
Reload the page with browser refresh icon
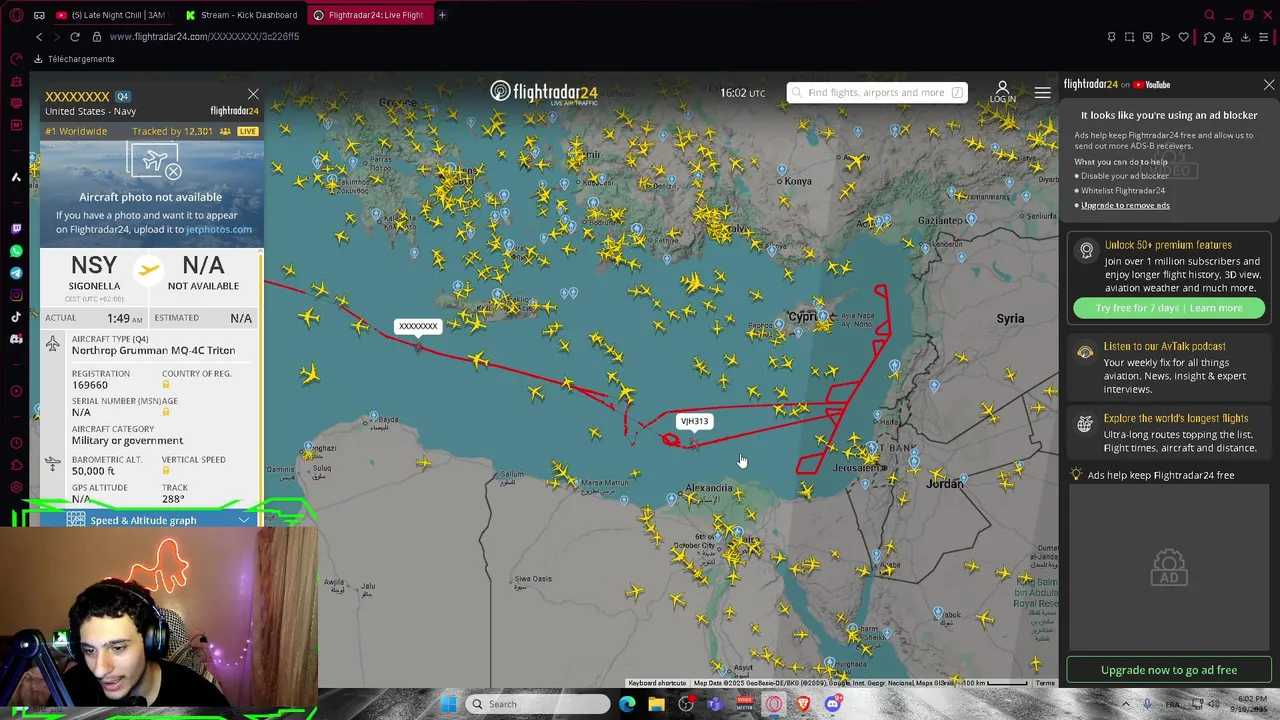[x=75, y=37]
